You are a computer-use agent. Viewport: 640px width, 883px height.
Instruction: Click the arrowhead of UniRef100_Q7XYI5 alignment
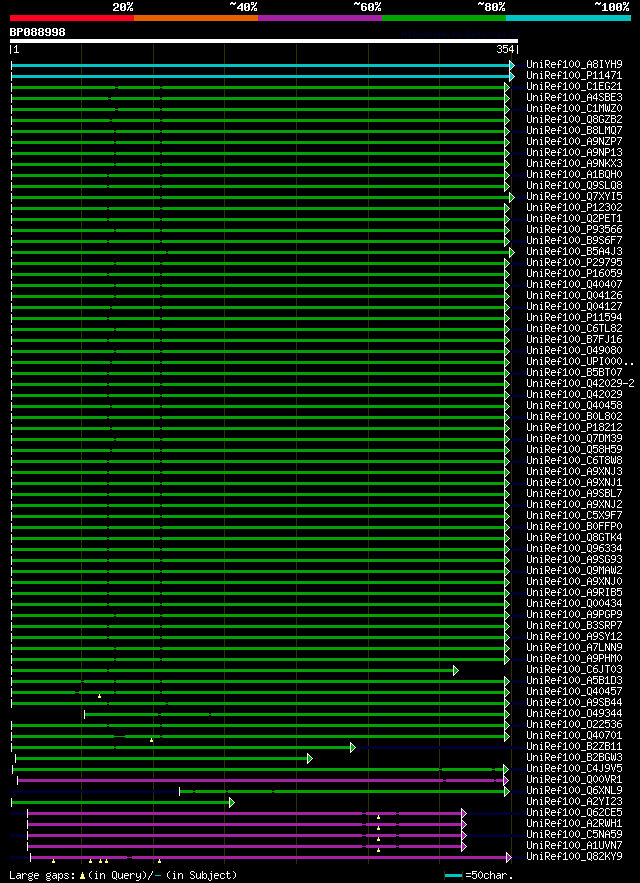[512, 197]
